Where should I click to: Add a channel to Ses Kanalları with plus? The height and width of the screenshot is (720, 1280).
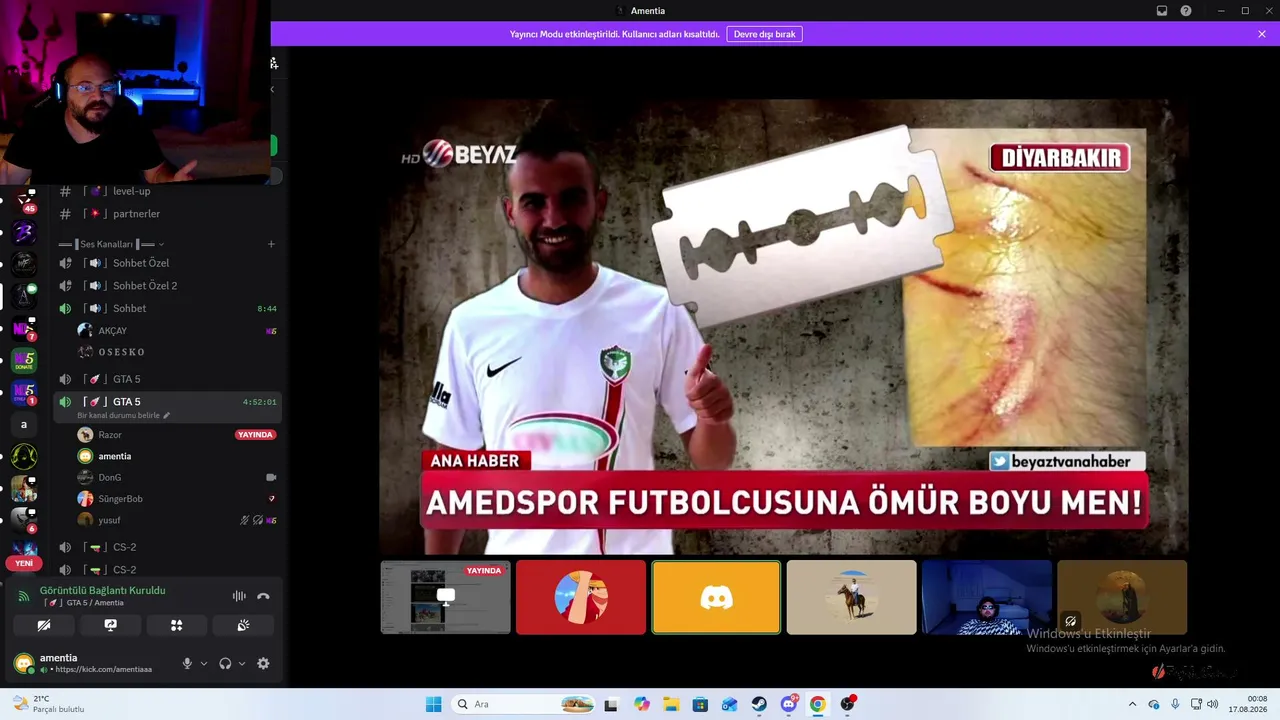pyautogui.click(x=271, y=244)
